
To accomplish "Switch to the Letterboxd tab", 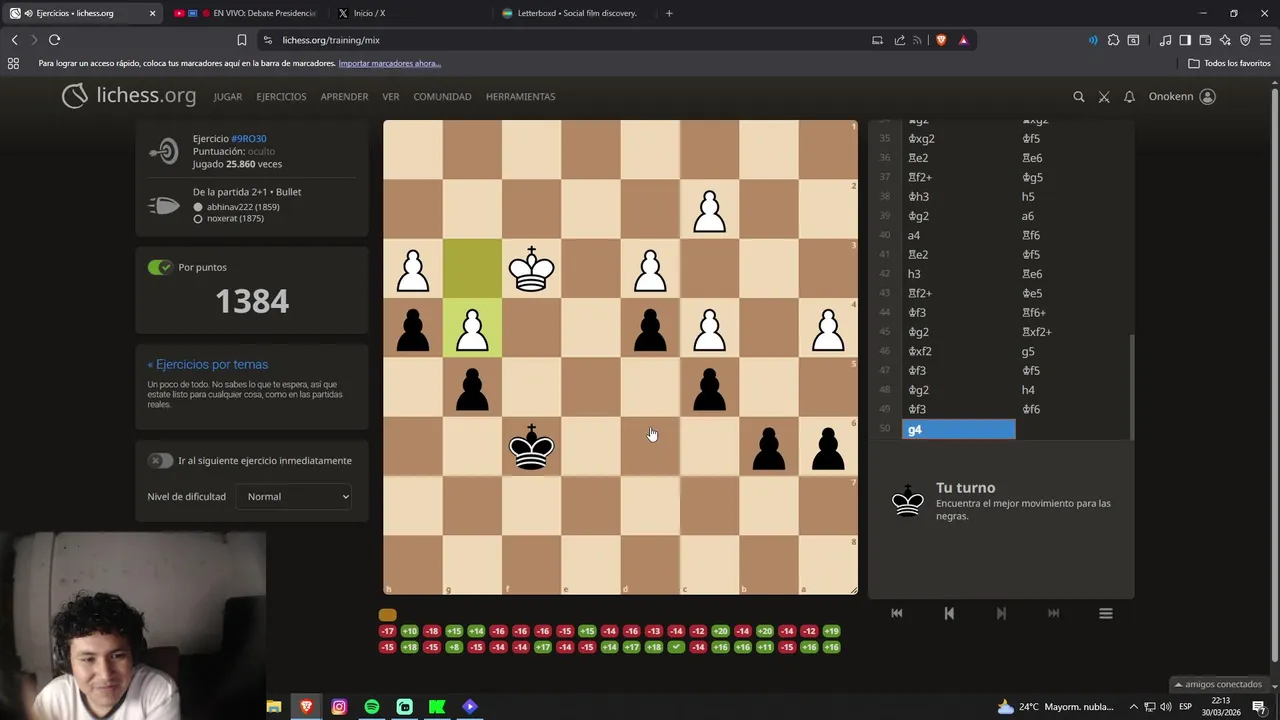I will (x=573, y=13).
